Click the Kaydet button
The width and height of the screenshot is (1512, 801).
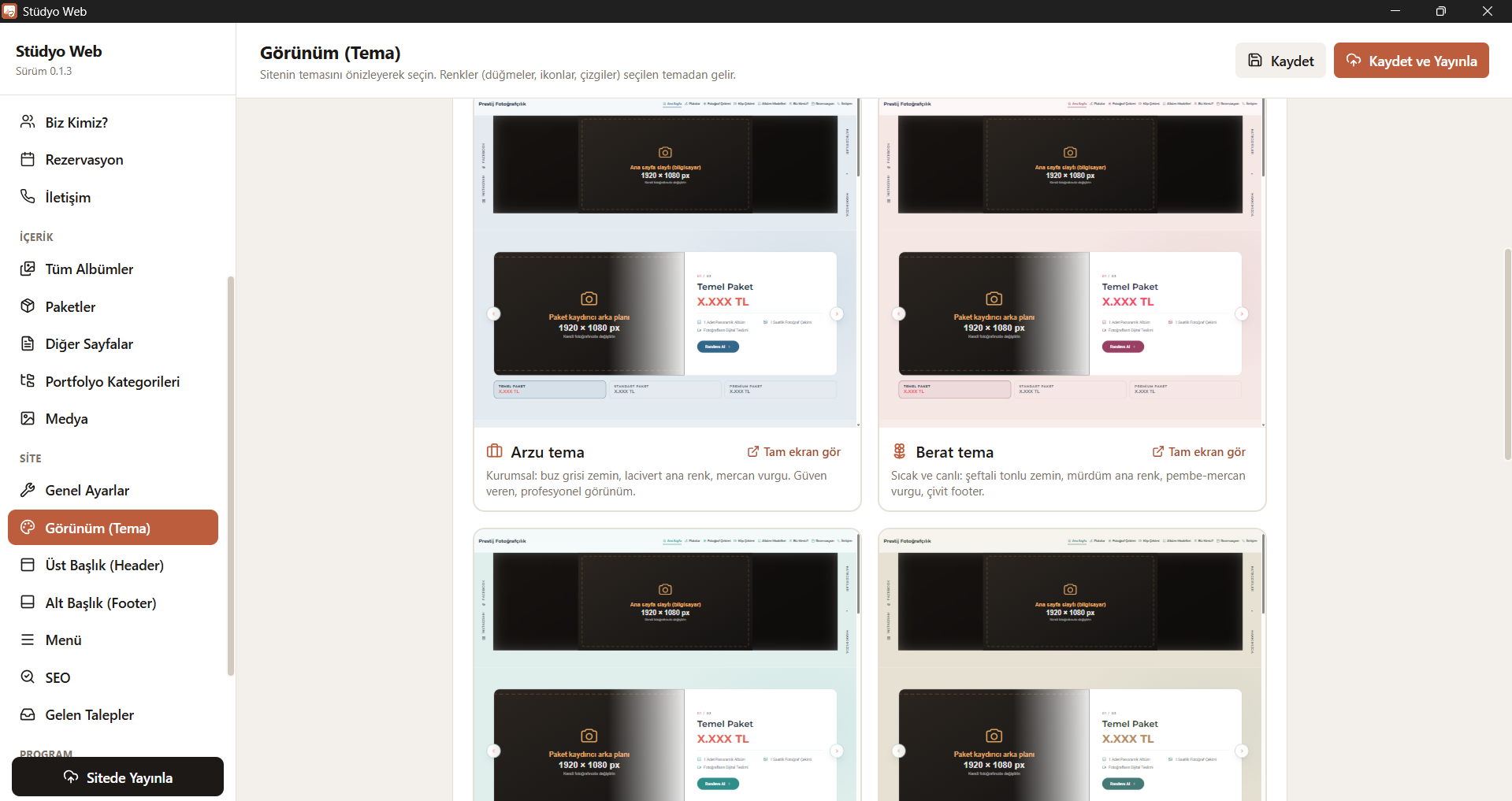point(1280,61)
